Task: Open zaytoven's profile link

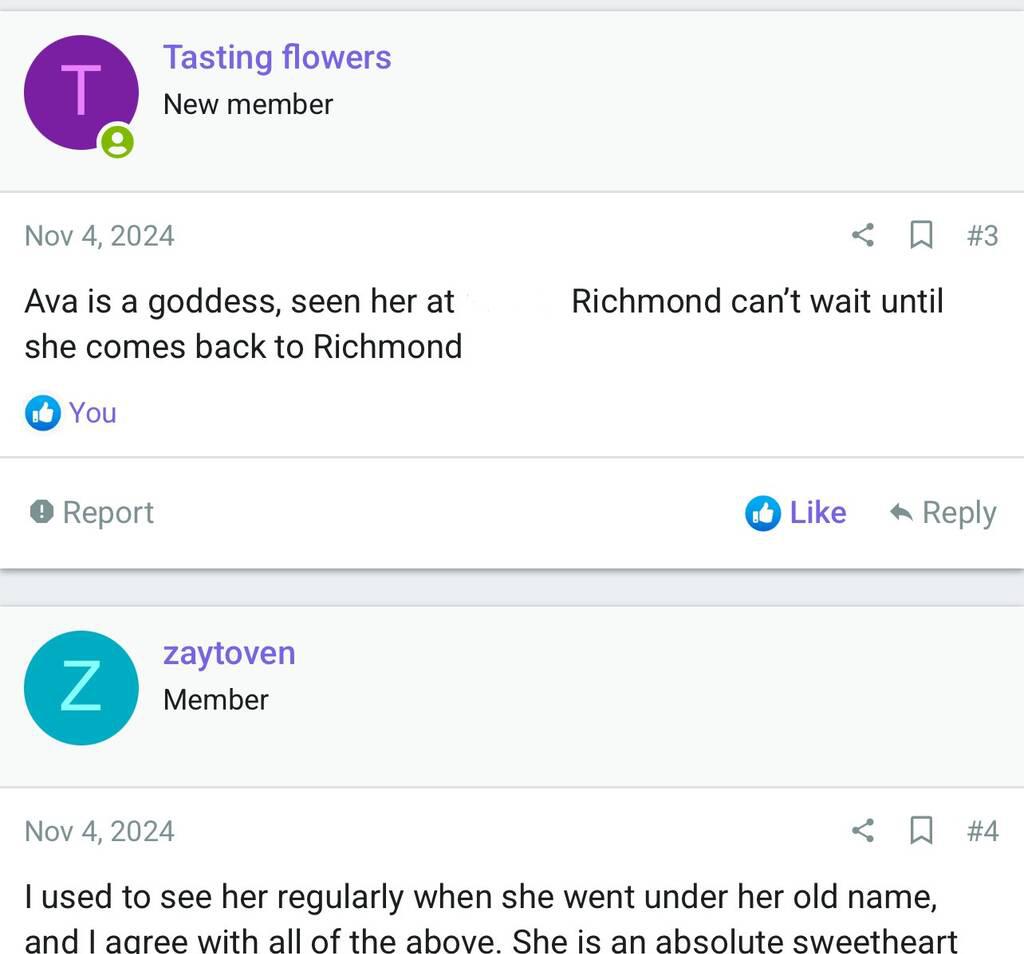Action: click(229, 653)
